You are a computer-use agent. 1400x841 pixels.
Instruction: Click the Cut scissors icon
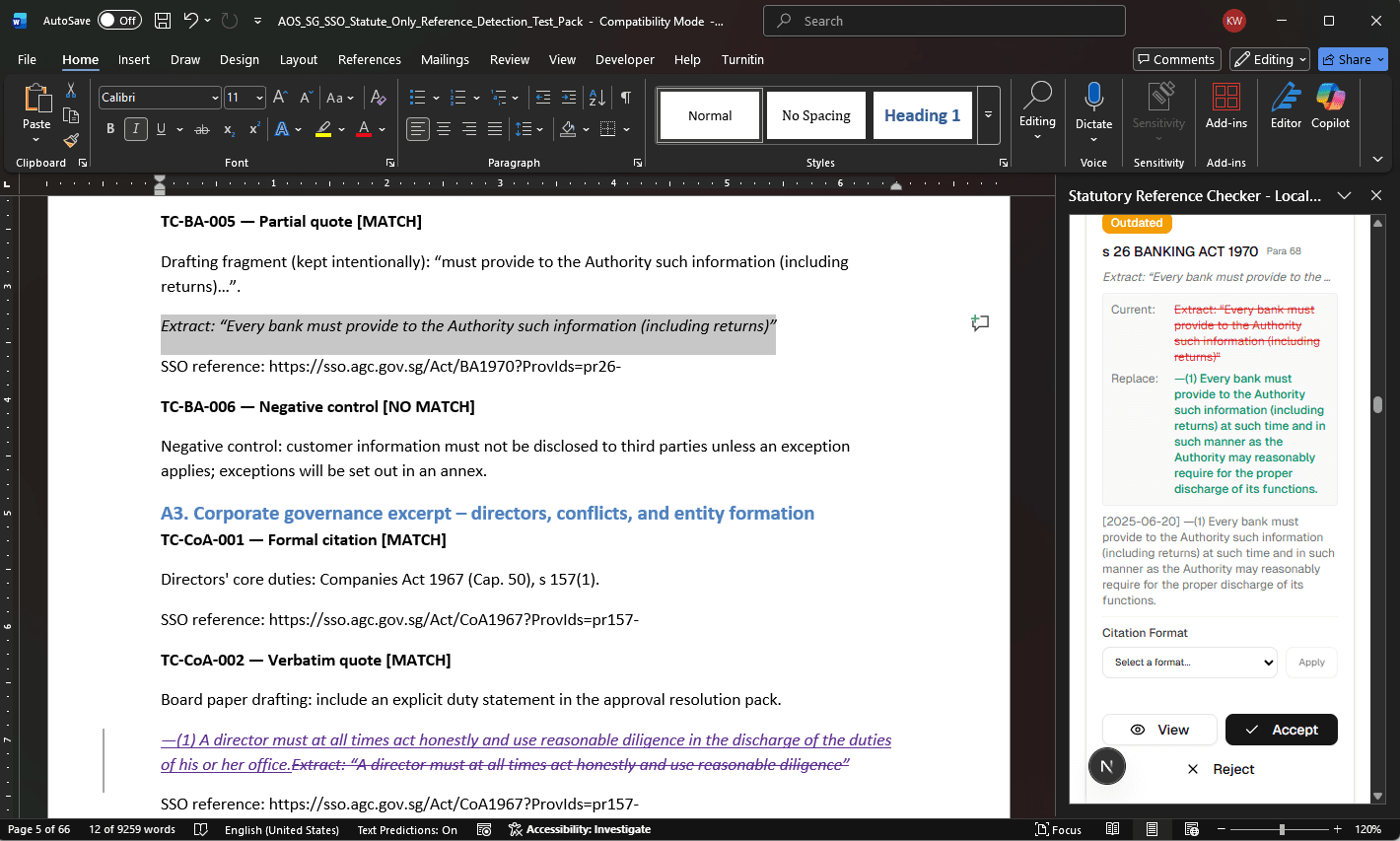click(71, 91)
